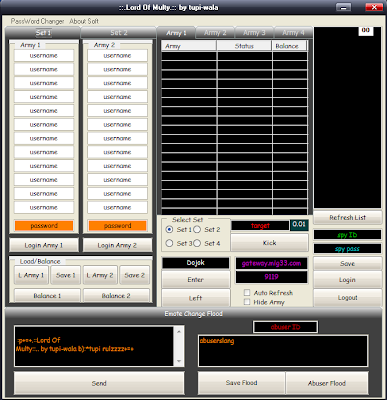Click the Refresh List button

tap(347, 218)
